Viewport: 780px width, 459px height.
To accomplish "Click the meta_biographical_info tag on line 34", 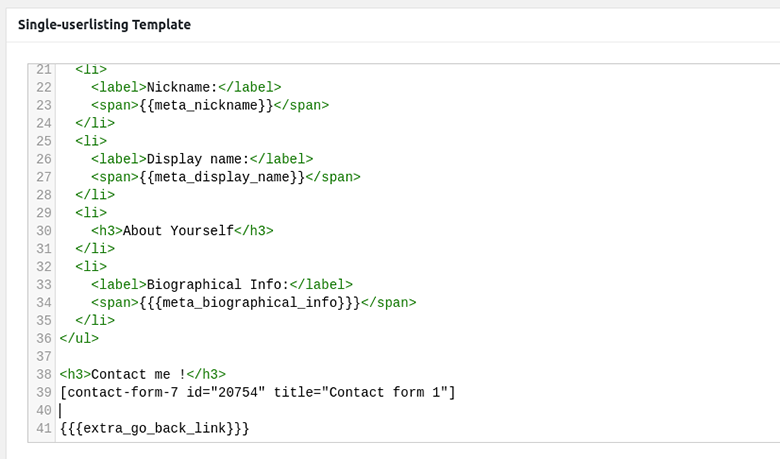I will click(250, 302).
